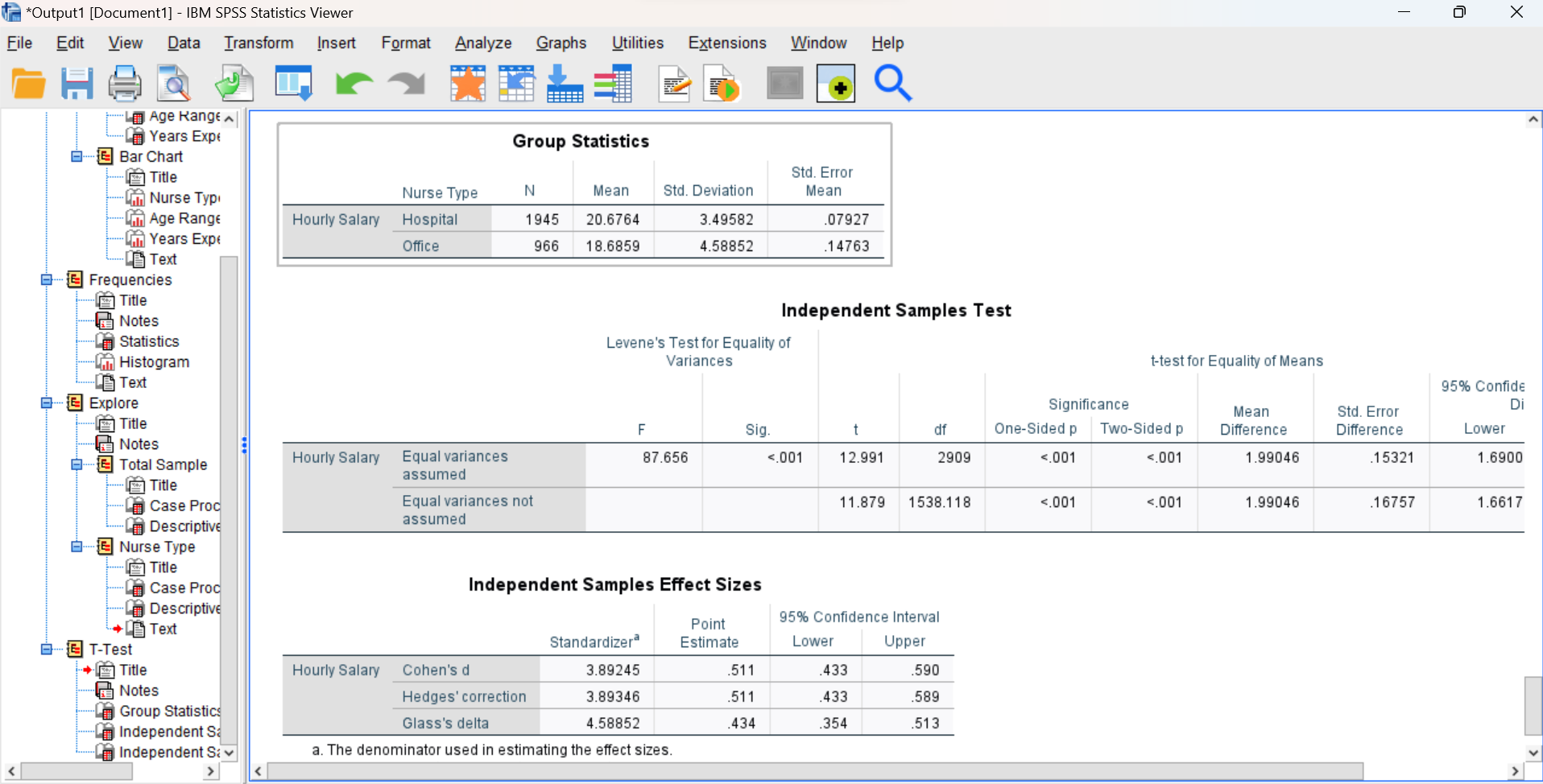Image resolution: width=1543 pixels, height=784 pixels.
Task: Click the Recall recent dialogs icon
Action: pyautogui.click(x=293, y=84)
